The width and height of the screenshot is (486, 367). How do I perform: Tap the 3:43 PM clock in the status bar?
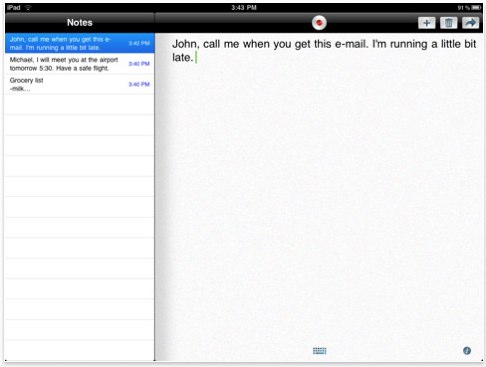[x=244, y=7]
